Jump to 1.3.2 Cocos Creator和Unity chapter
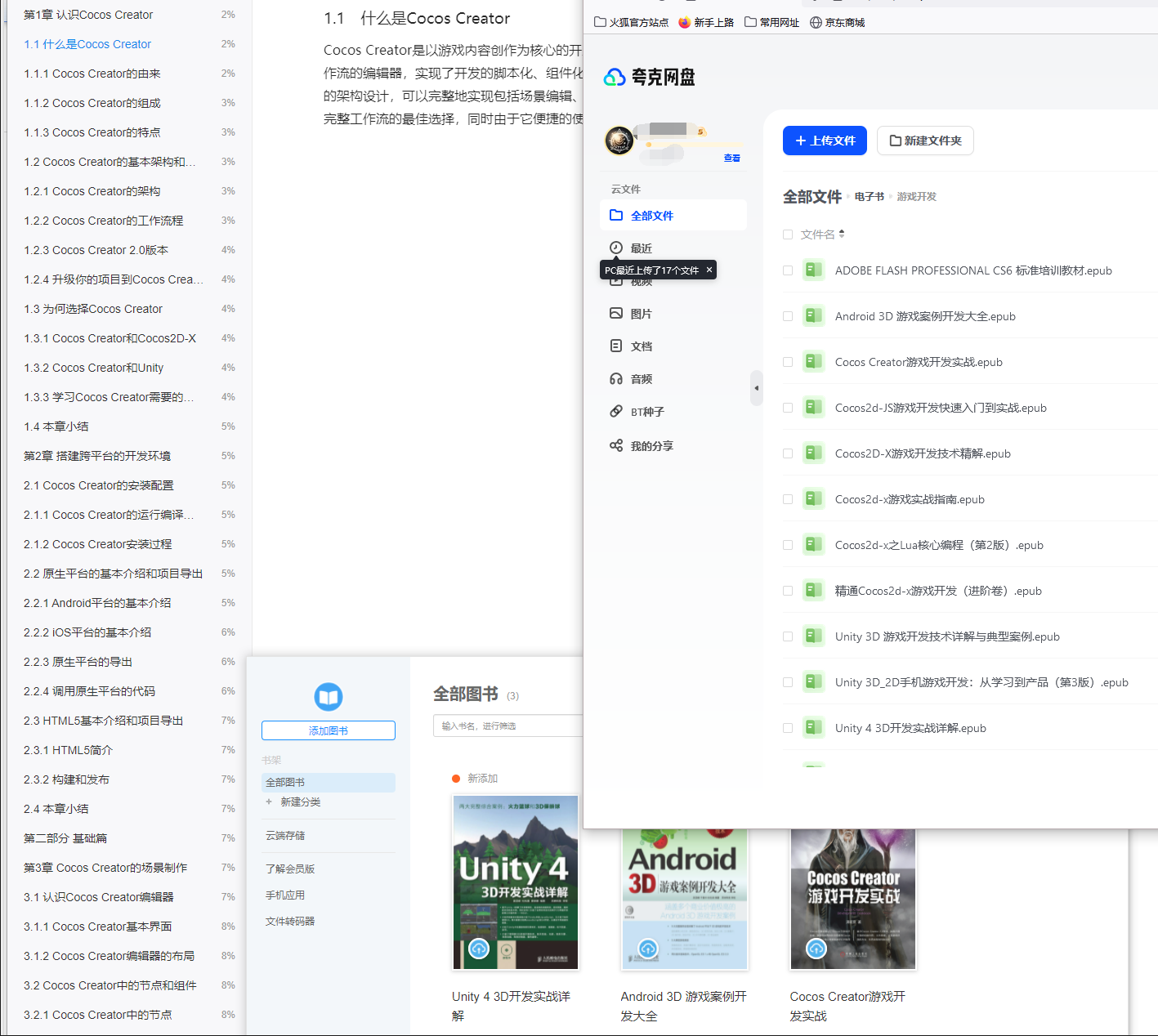This screenshot has height=1036, width=1158. point(94,368)
